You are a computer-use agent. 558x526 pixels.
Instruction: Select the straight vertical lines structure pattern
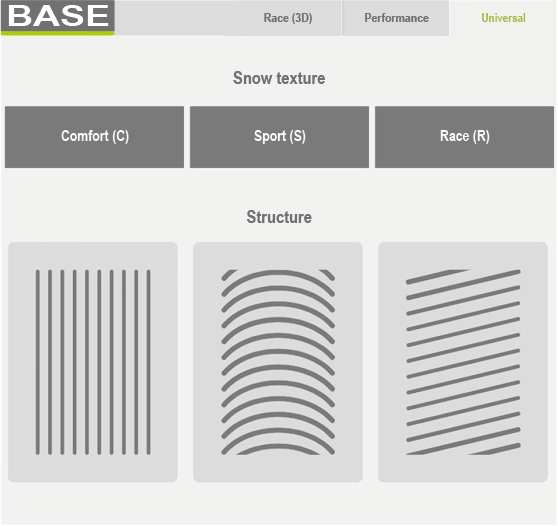click(93, 362)
